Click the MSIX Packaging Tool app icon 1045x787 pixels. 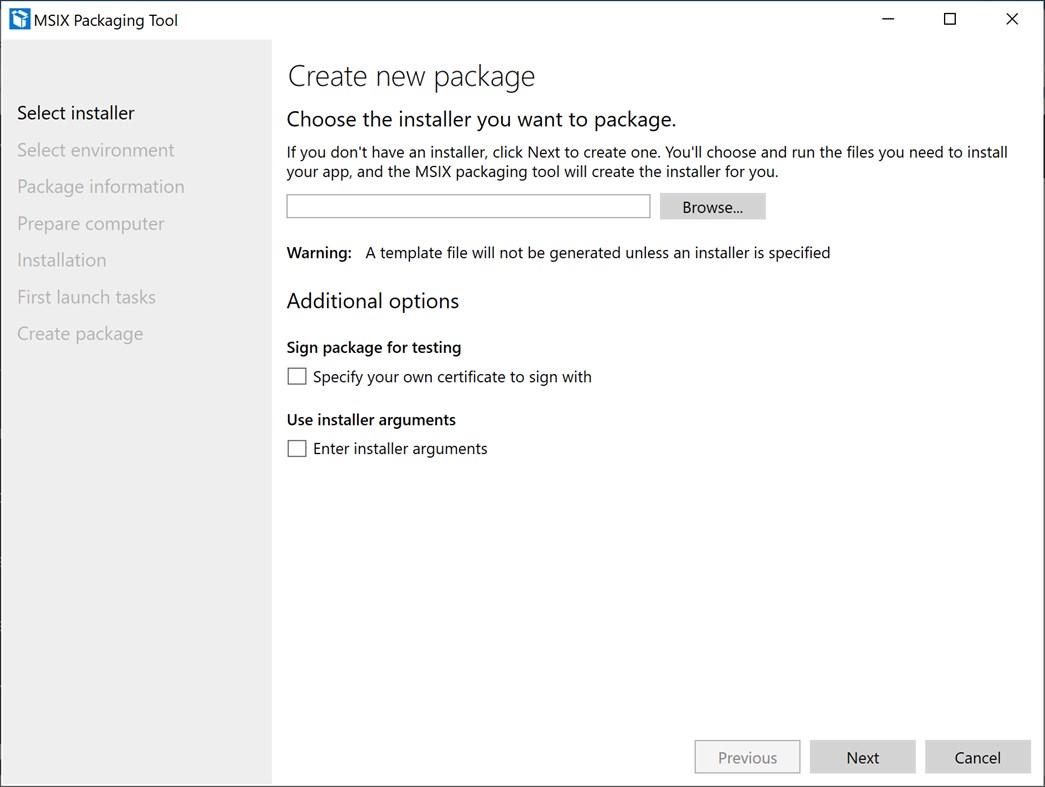coord(18,18)
